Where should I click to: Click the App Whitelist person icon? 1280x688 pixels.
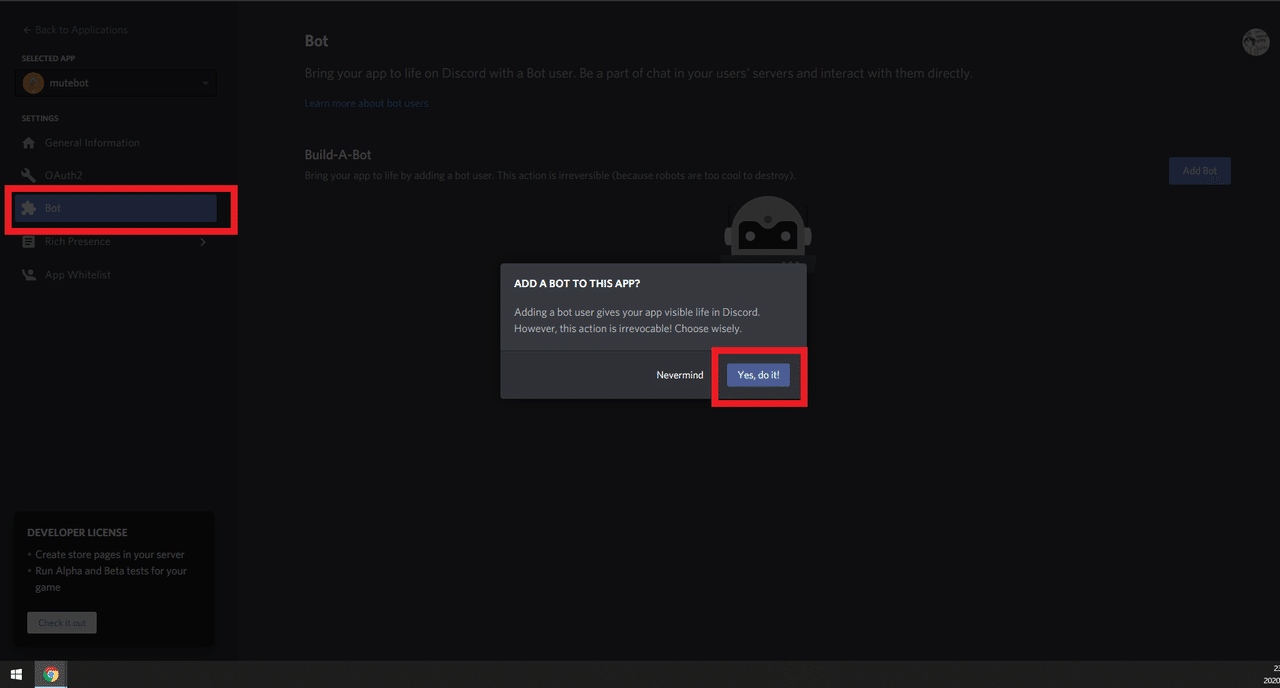pos(29,274)
